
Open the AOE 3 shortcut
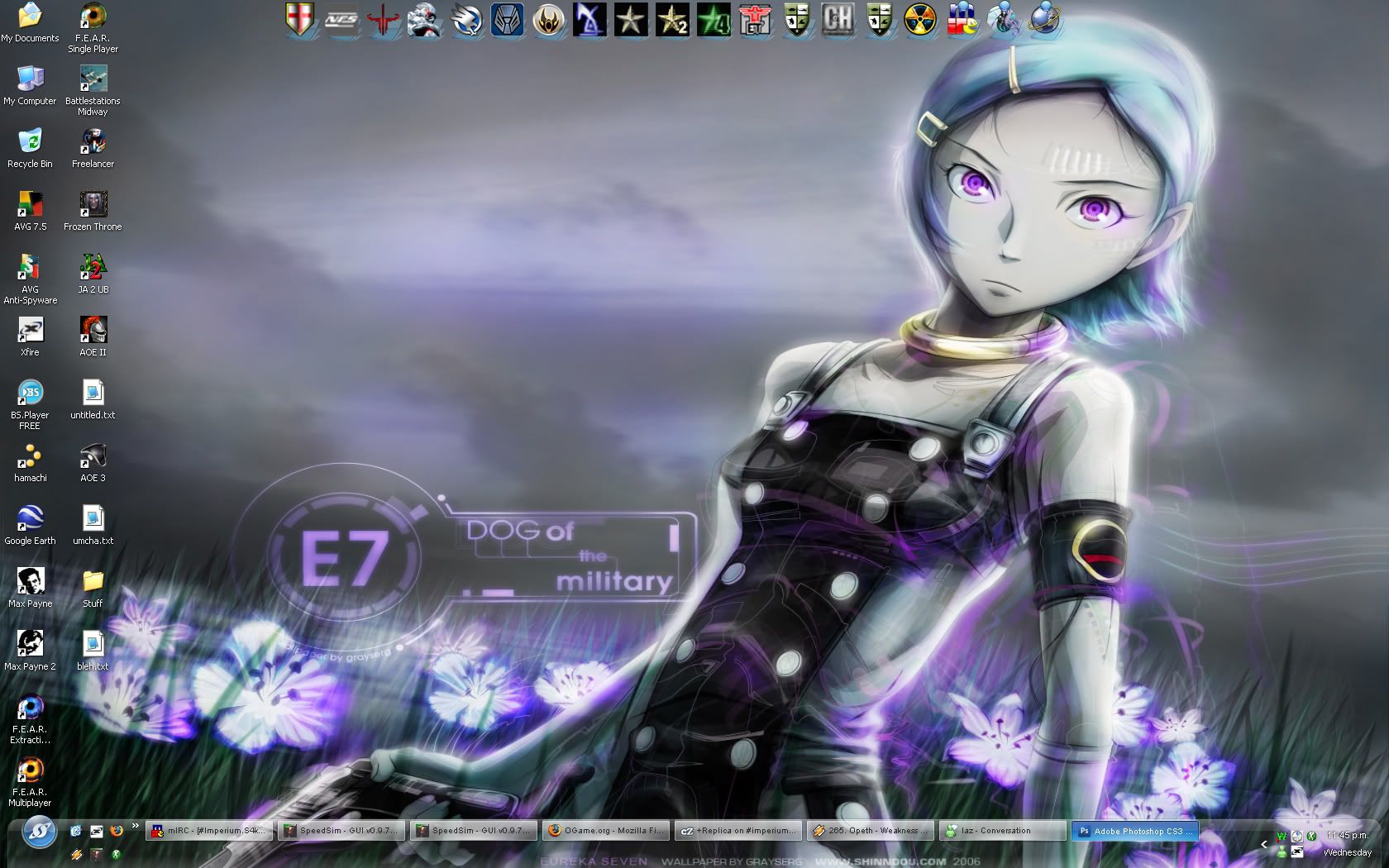[93, 462]
